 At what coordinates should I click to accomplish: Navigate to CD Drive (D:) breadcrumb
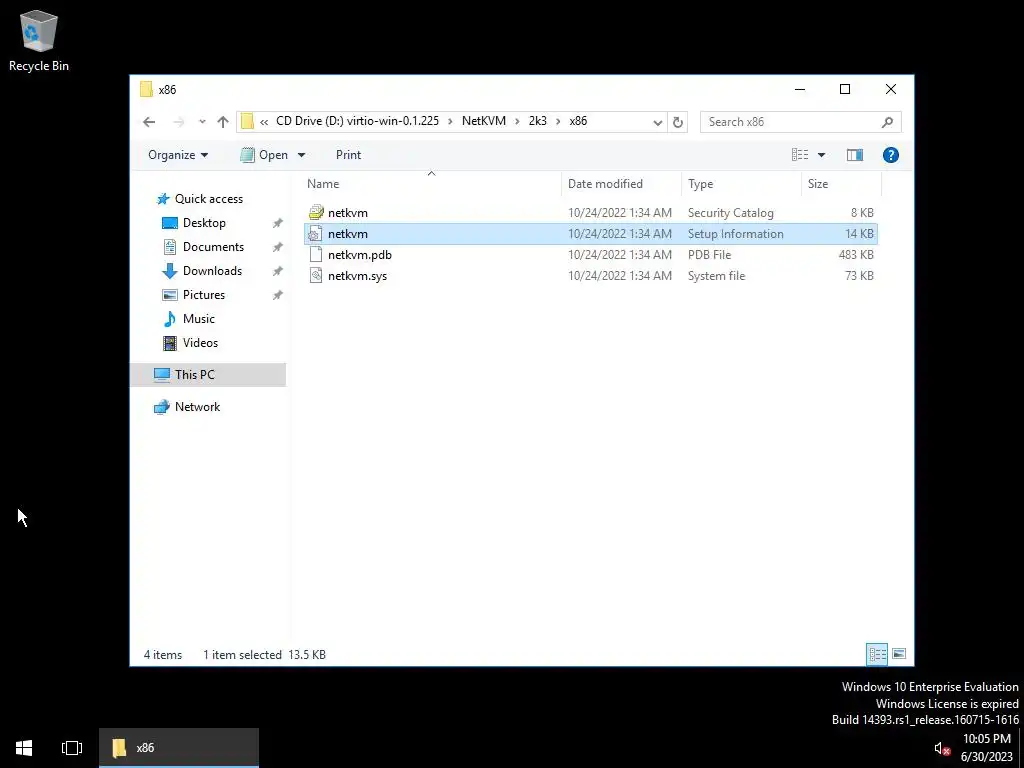click(x=357, y=121)
